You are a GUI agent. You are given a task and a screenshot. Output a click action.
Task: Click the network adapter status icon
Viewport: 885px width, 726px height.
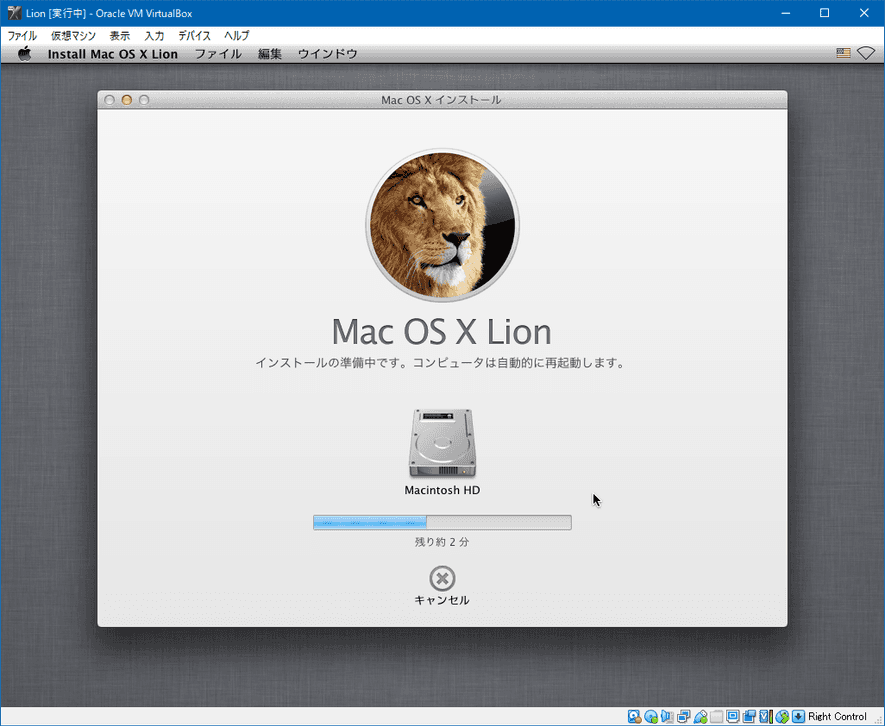683,716
